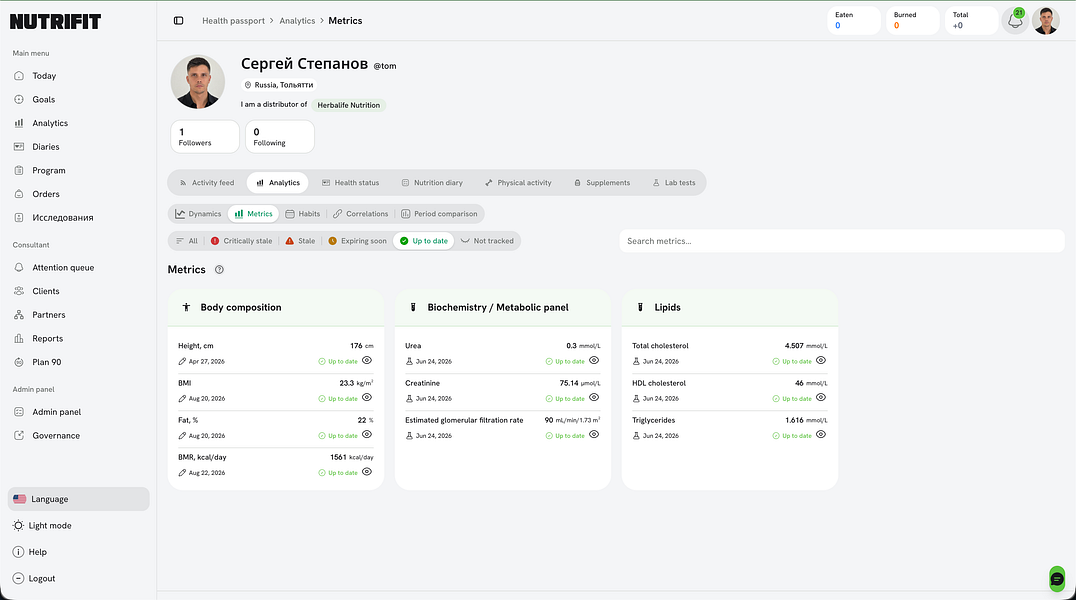Toggle visibility eye for glomerular filtration rate
The height and width of the screenshot is (600, 1076).
click(594, 435)
